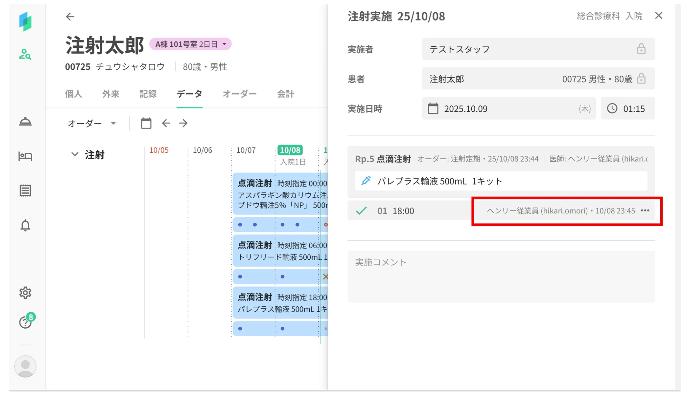Go to next dates with right arrow
This screenshot has height=406, width=693.
tap(182, 123)
